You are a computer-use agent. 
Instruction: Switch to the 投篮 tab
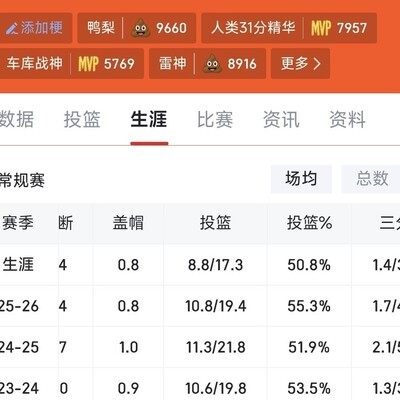[x=82, y=119]
